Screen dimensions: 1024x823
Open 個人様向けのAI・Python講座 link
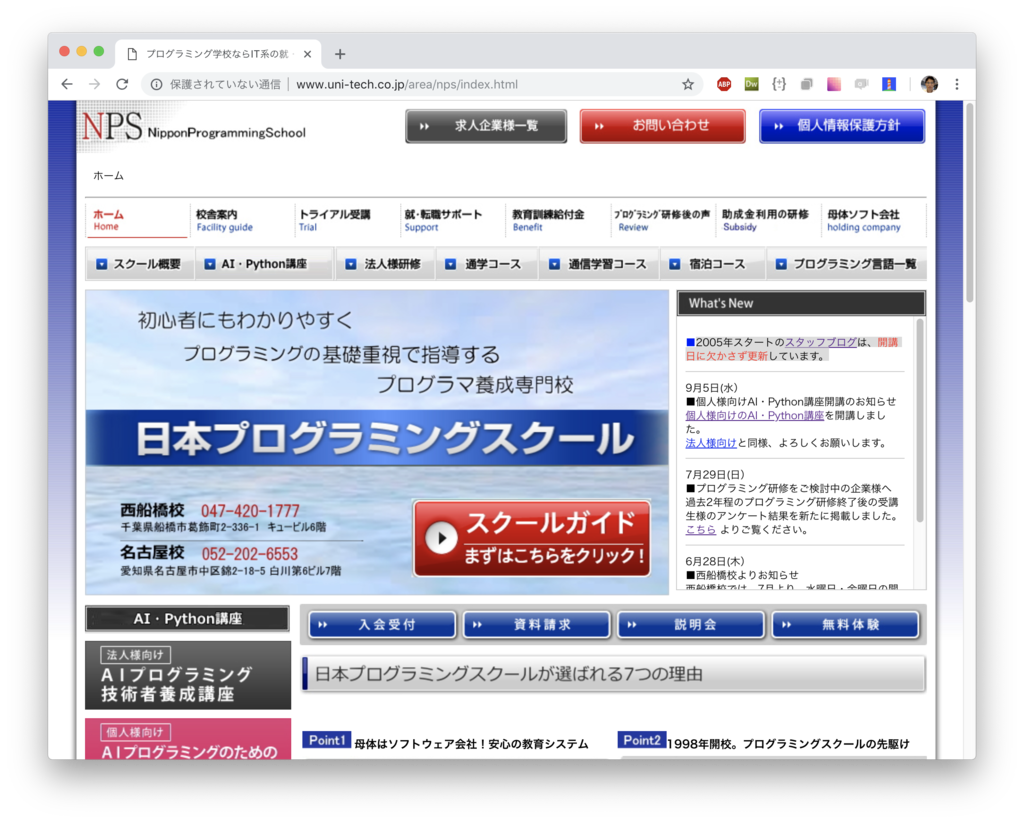tap(754, 415)
